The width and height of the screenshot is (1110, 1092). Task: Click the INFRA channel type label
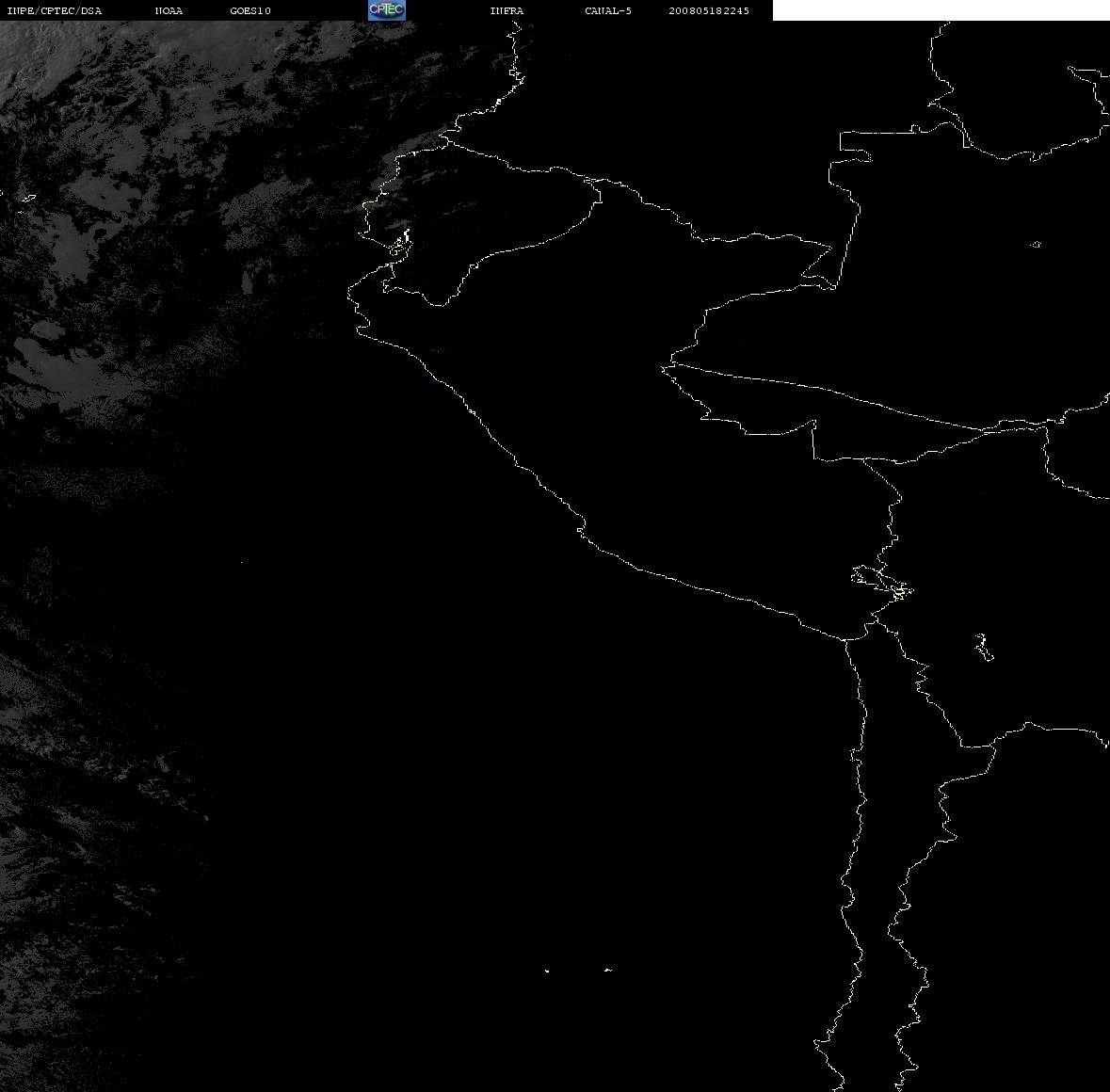click(x=507, y=10)
